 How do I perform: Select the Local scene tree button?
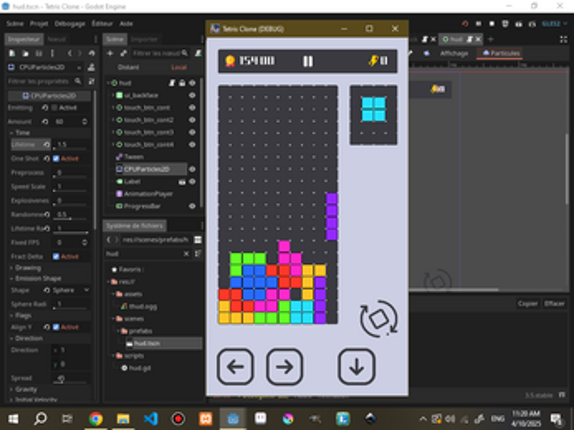tap(179, 67)
